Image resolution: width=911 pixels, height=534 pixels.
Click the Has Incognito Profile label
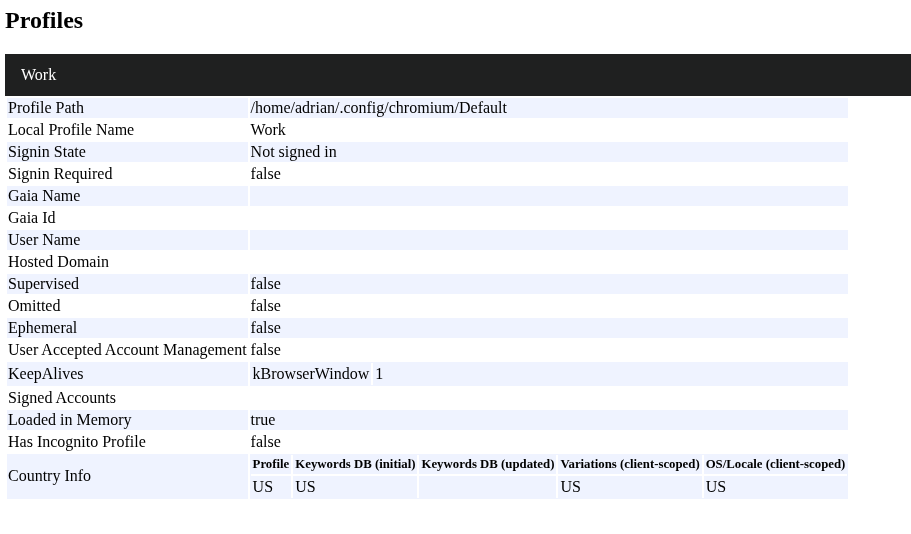[x=77, y=442]
